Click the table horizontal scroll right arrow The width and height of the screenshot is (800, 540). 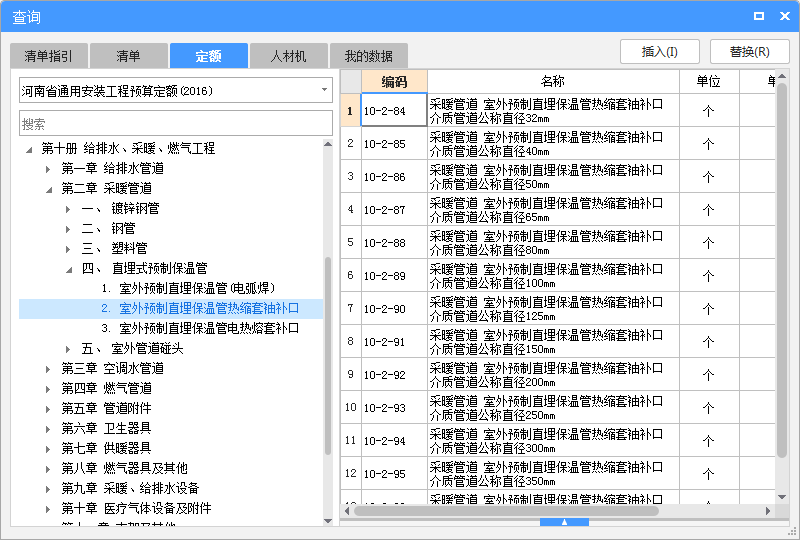[768, 510]
